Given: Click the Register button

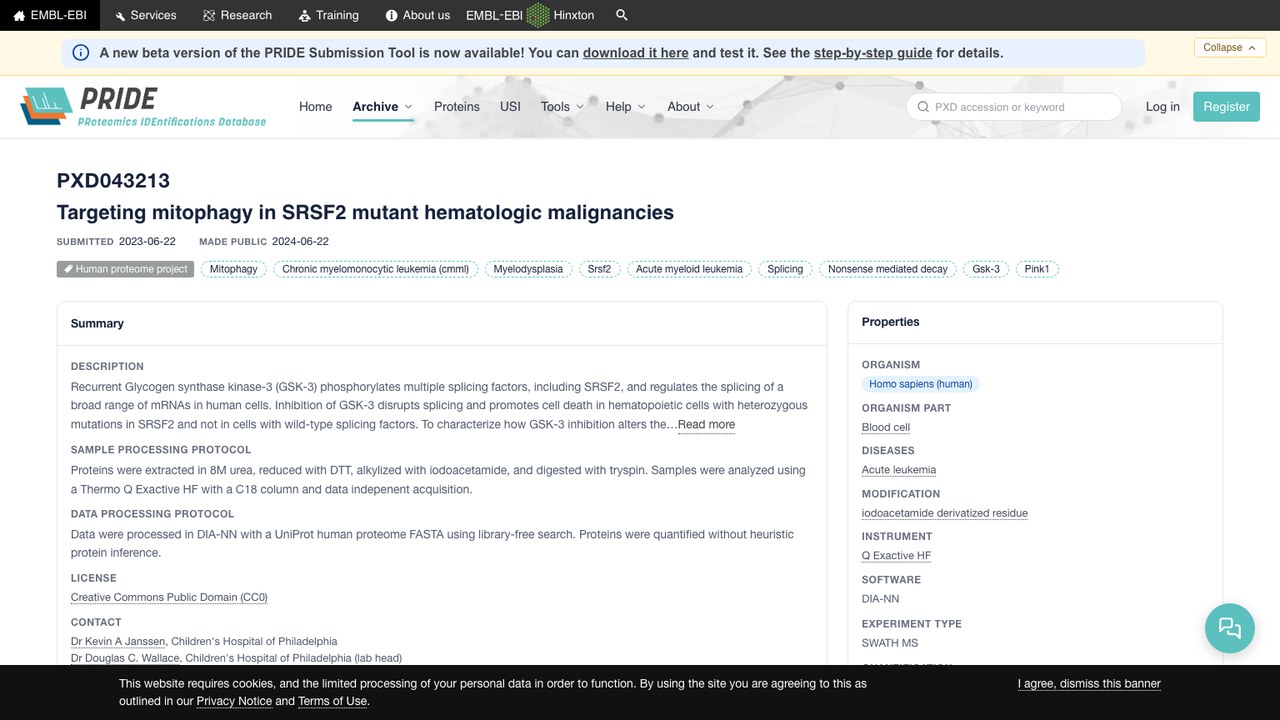Looking at the screenshot, I should 1226,107.
